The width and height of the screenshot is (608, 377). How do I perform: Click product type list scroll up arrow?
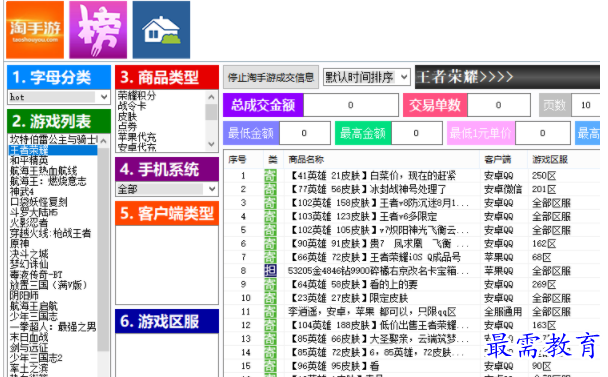coord(211,97)
